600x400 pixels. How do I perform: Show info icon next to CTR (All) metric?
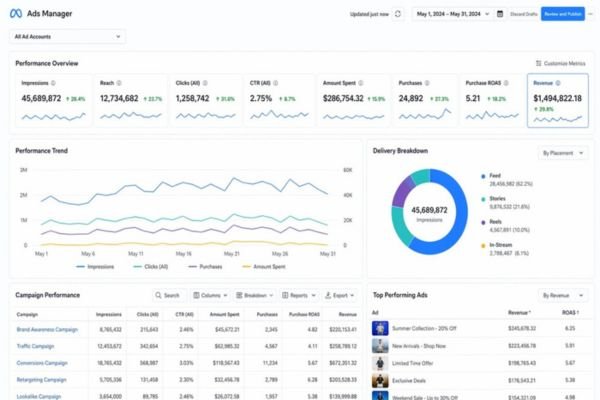(276, 83)
